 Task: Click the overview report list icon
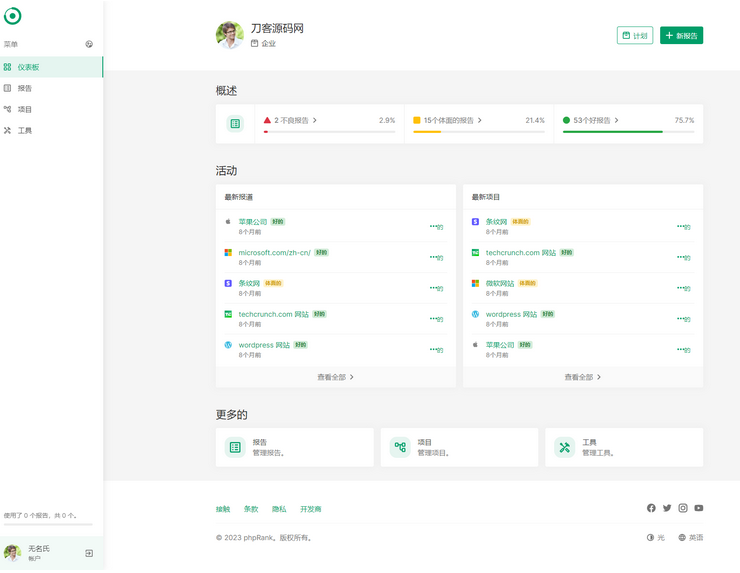click(235, 124)
